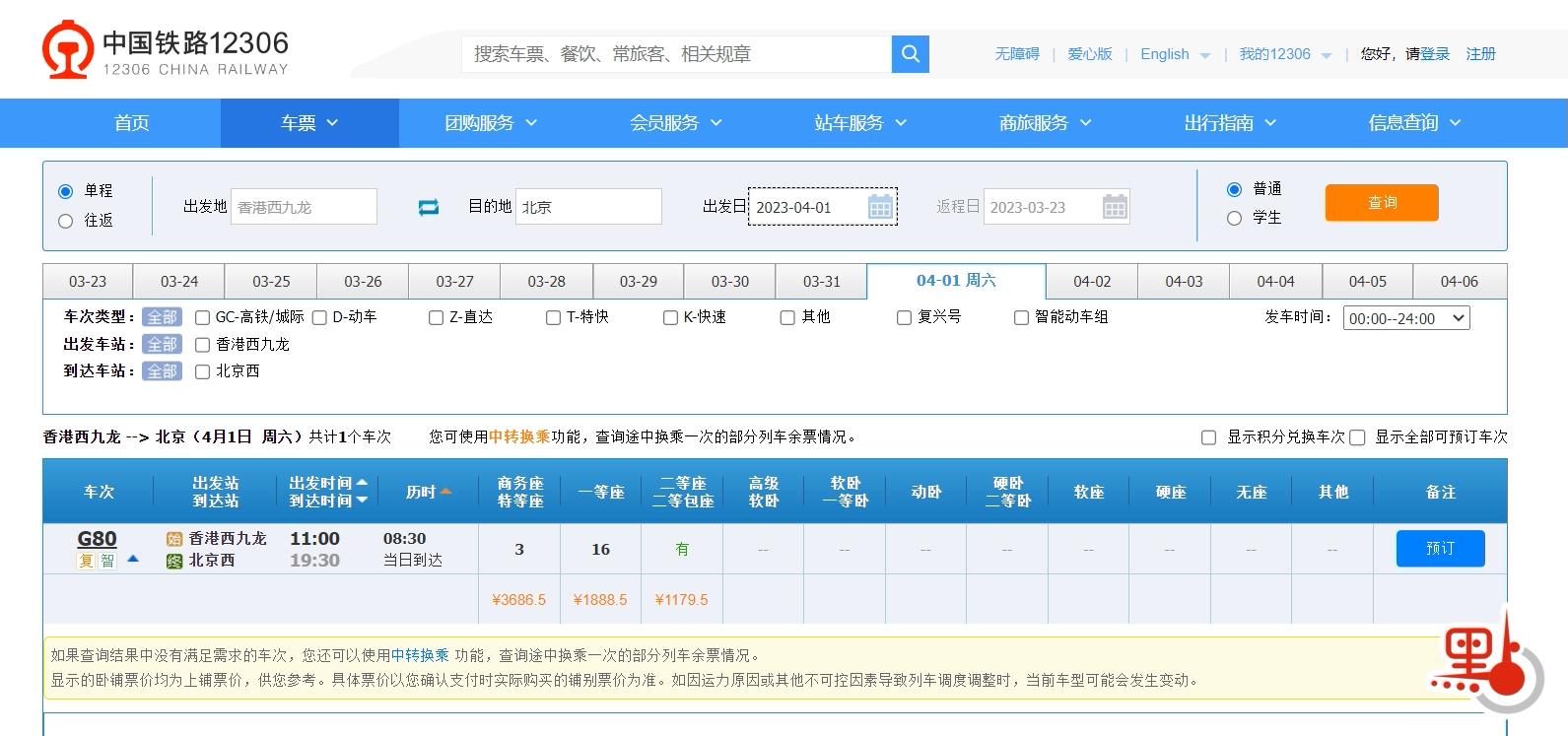Expand the 站车服务 menu
The width and height of the screenshot is (1568, 736).
tap(860, 123)
